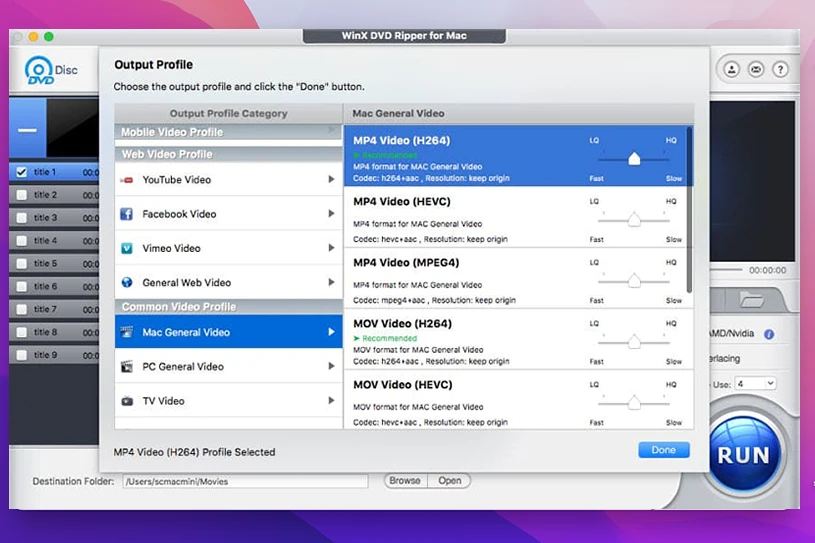Check the title 3 checkbox
This screenshot has height=543, width=815.
[x=21, y=218]
